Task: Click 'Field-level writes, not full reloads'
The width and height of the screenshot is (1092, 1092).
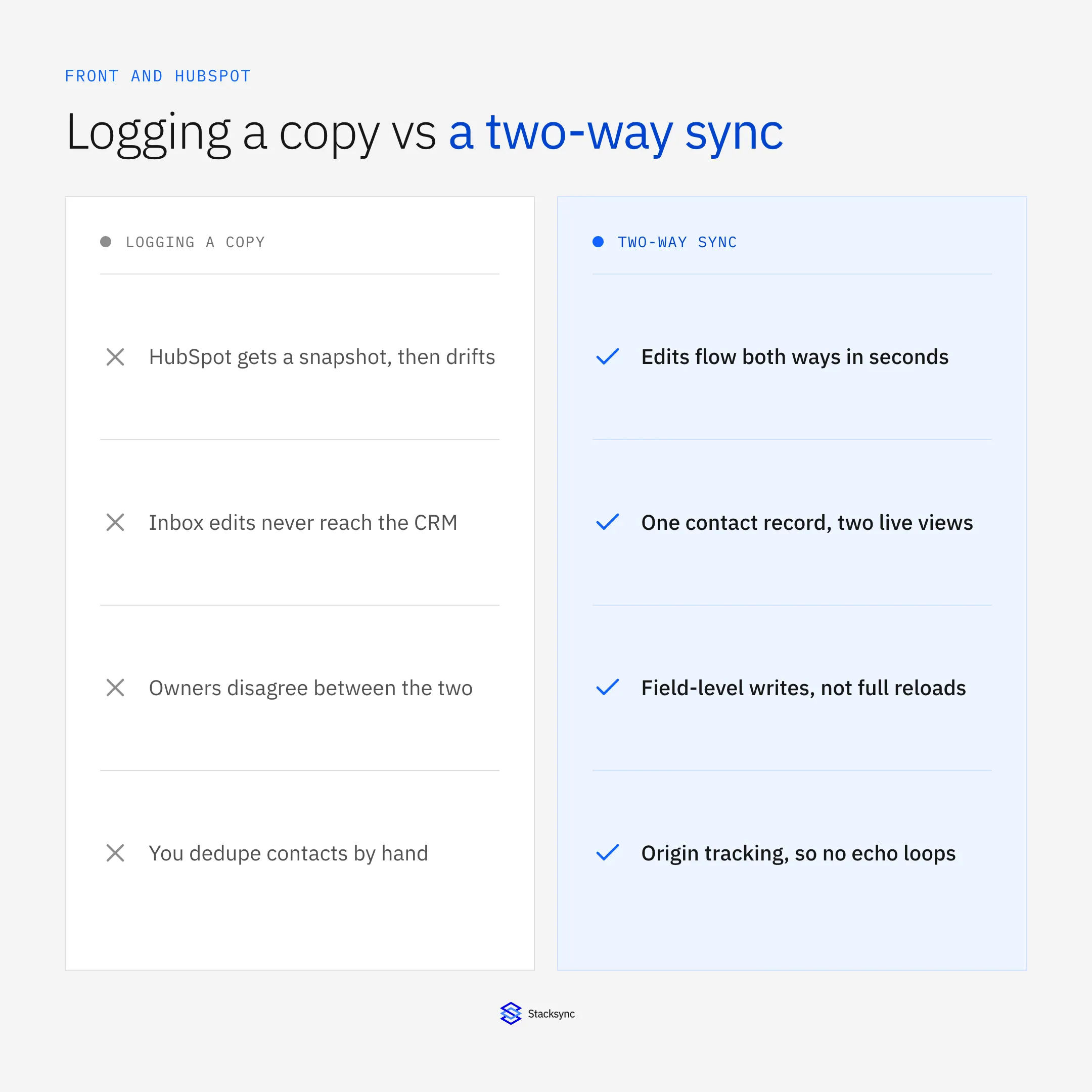Action: pyautogui.click(x=804, y=688)
